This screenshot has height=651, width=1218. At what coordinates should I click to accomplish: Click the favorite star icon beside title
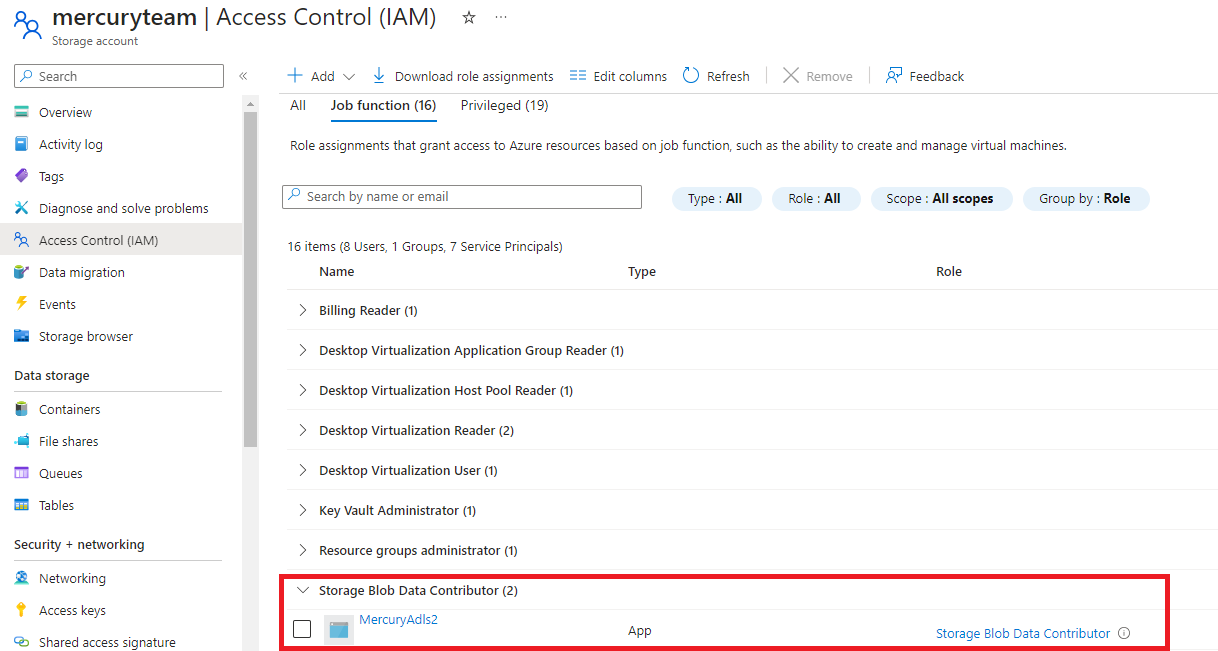click(469, 18)
